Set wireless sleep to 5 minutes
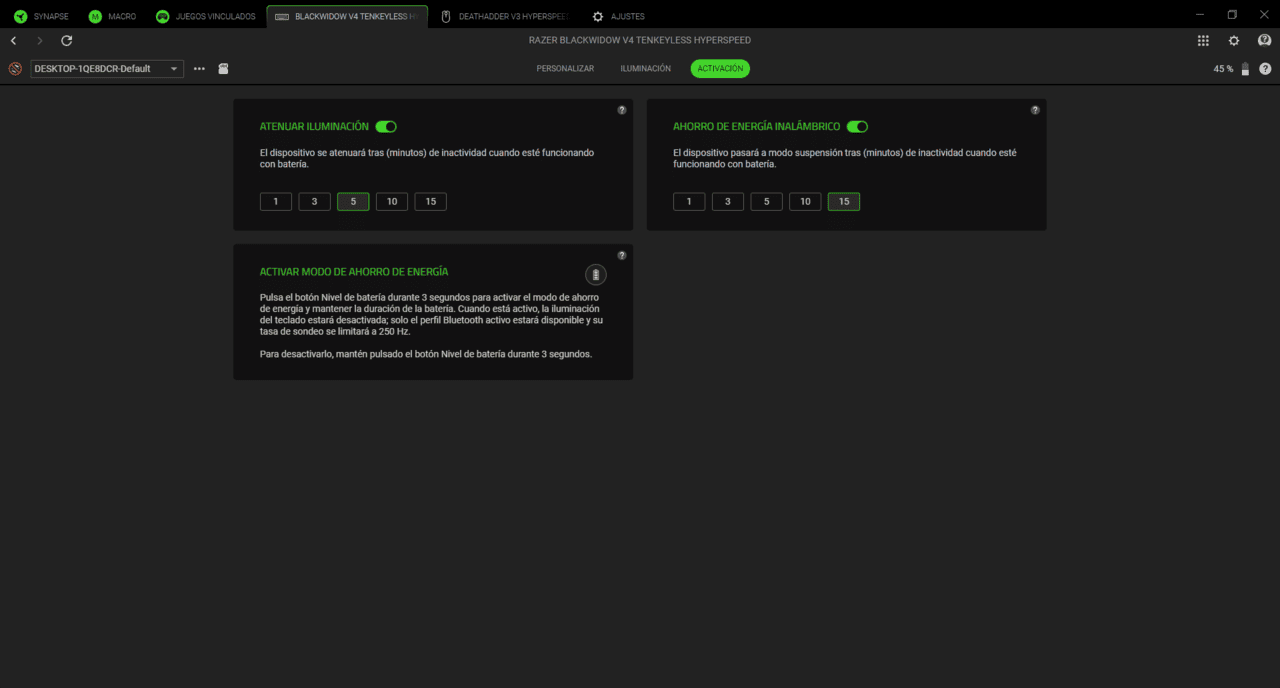1280x688 pixels. click(x=767, y=202)
